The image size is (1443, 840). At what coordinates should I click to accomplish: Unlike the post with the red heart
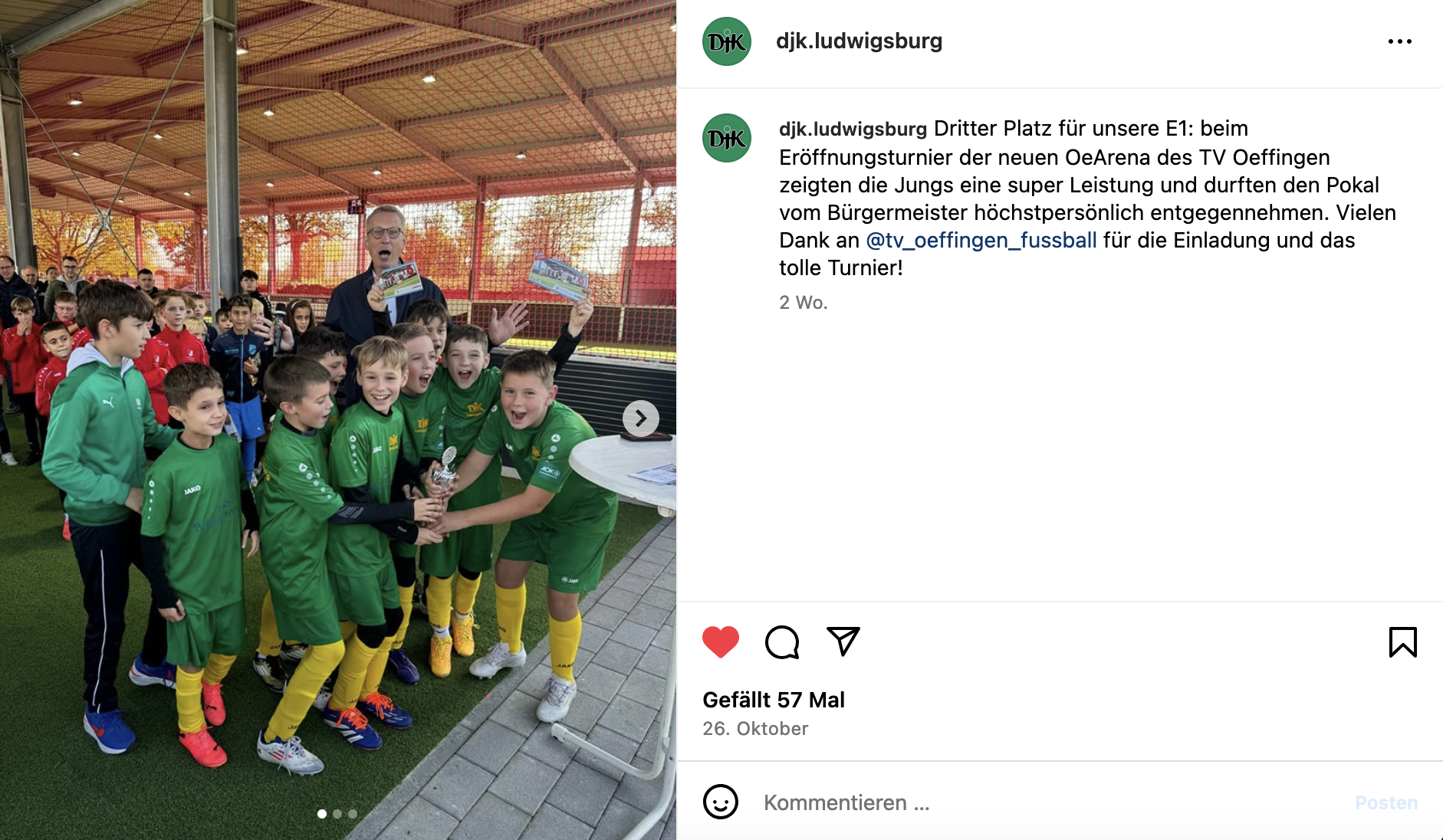(721, 642)
